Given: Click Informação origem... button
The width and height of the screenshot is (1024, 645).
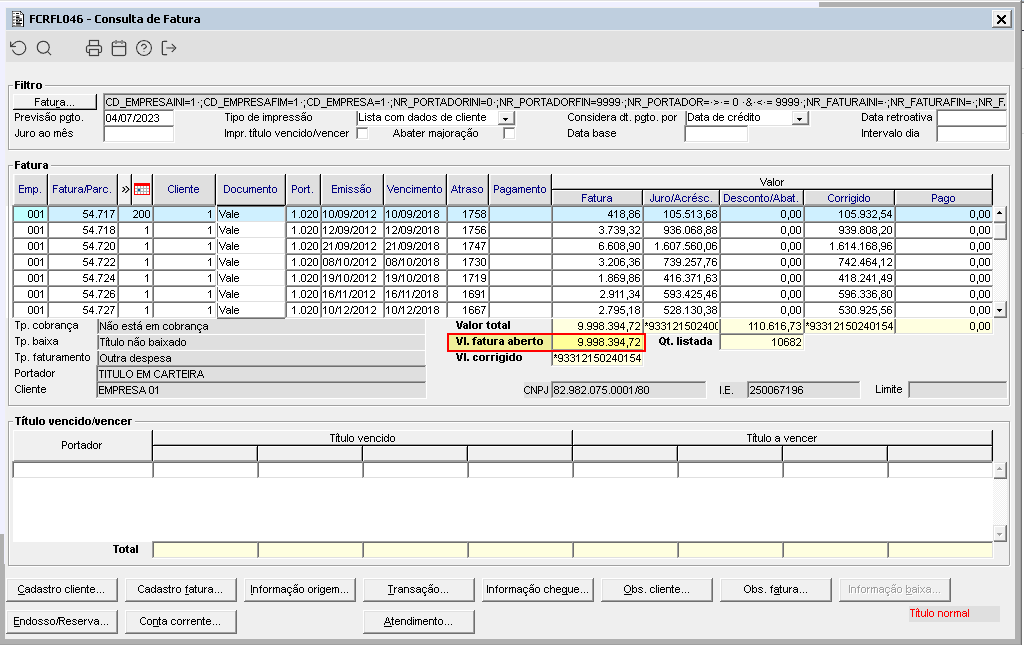Looking at the screenshot, I should (300, 589).
